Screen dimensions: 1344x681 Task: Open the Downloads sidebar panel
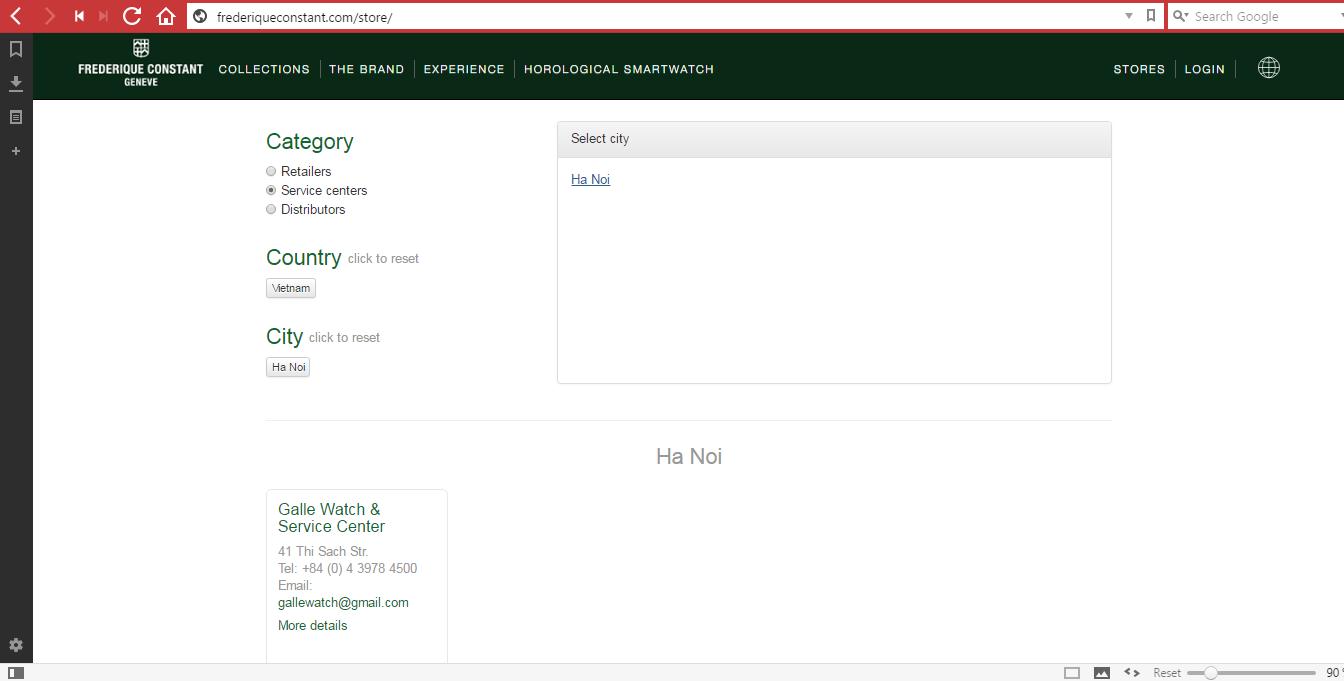16,83
